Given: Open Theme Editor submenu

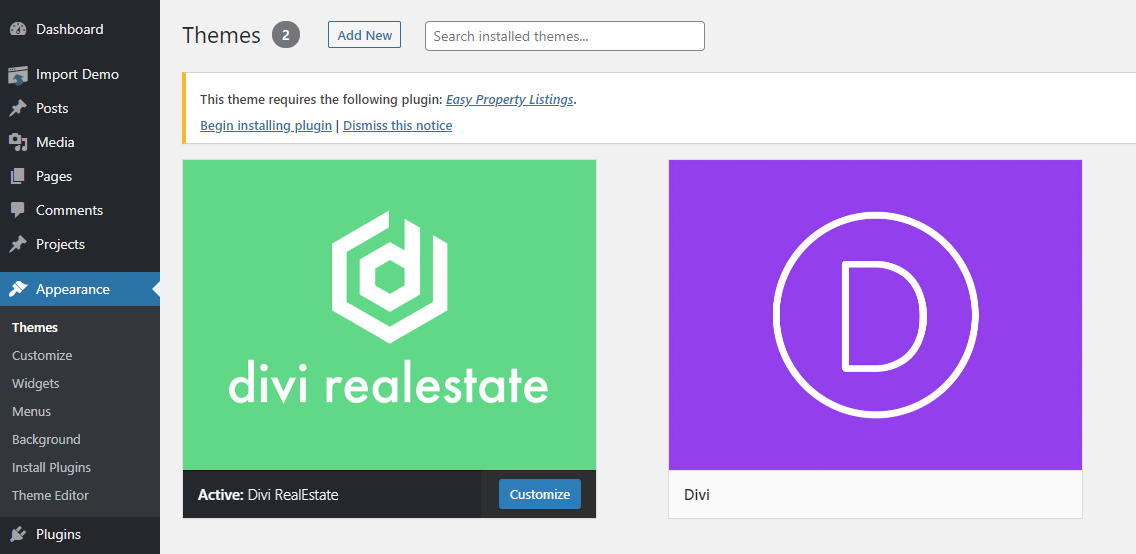Looking at the screenshot, I should [50, 496].
